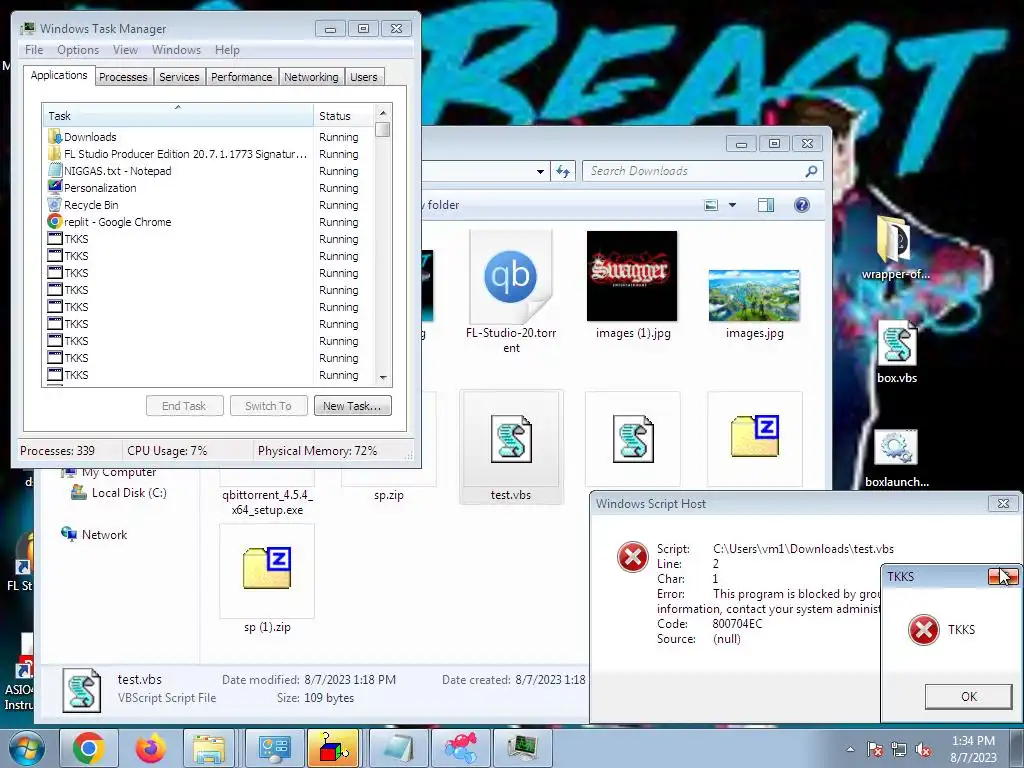Click the task list scrollbar up arrow

(x=383, y=113)
